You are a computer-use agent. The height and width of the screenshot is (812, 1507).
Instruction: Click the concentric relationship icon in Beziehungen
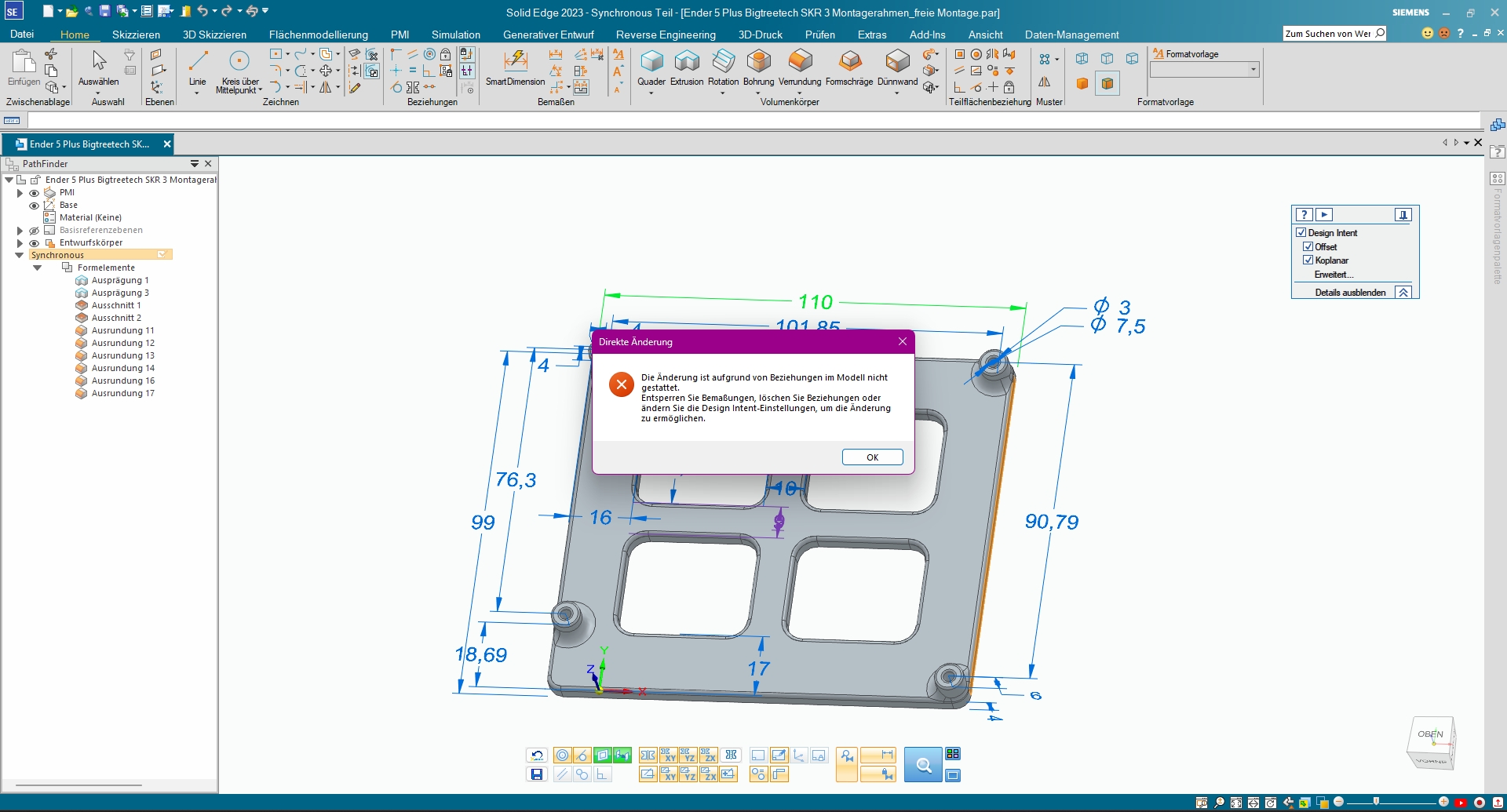point(429,54)
